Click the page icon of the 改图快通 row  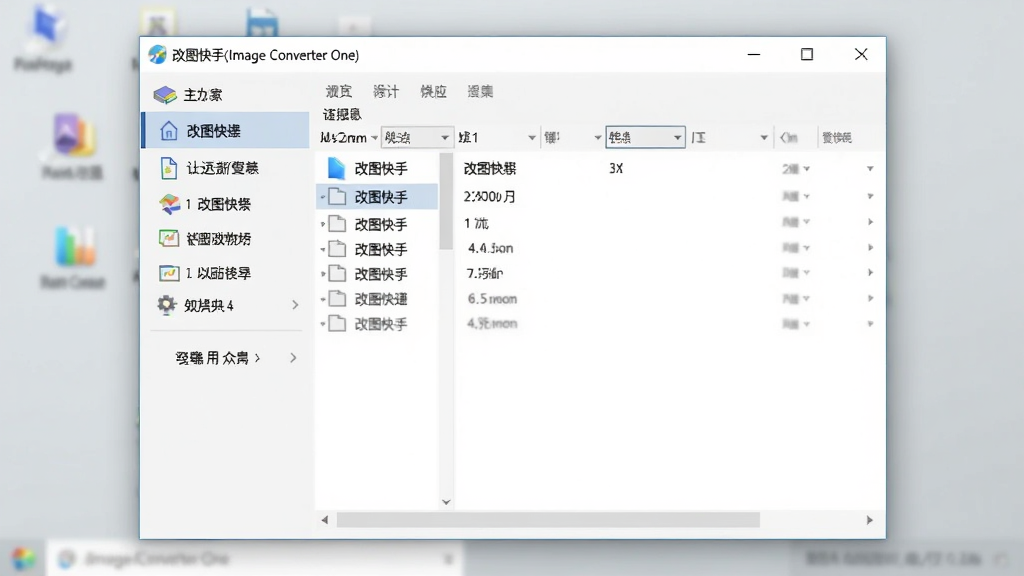click(337, 299)
